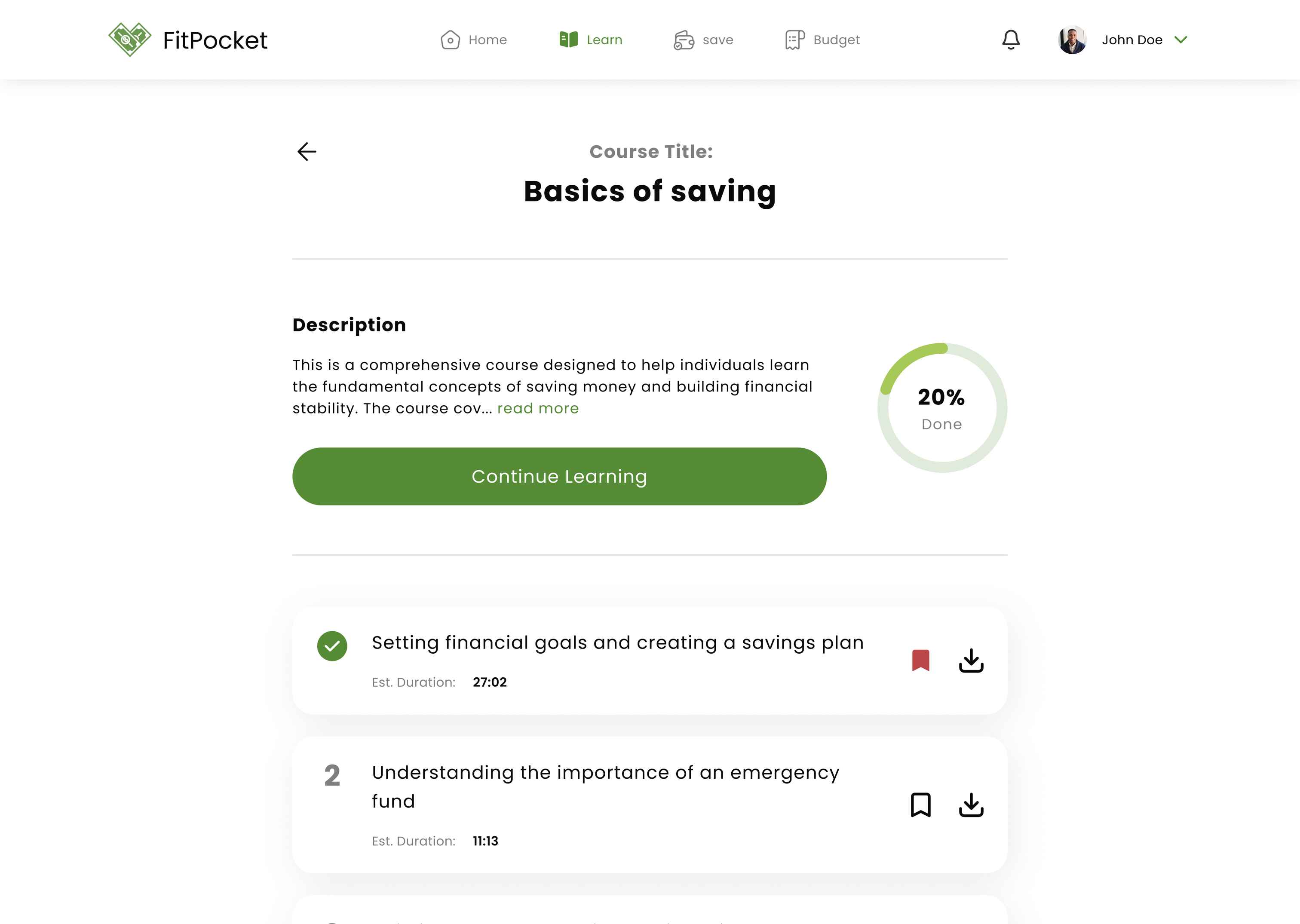Click the Budget receipt icon

point(794,40)
